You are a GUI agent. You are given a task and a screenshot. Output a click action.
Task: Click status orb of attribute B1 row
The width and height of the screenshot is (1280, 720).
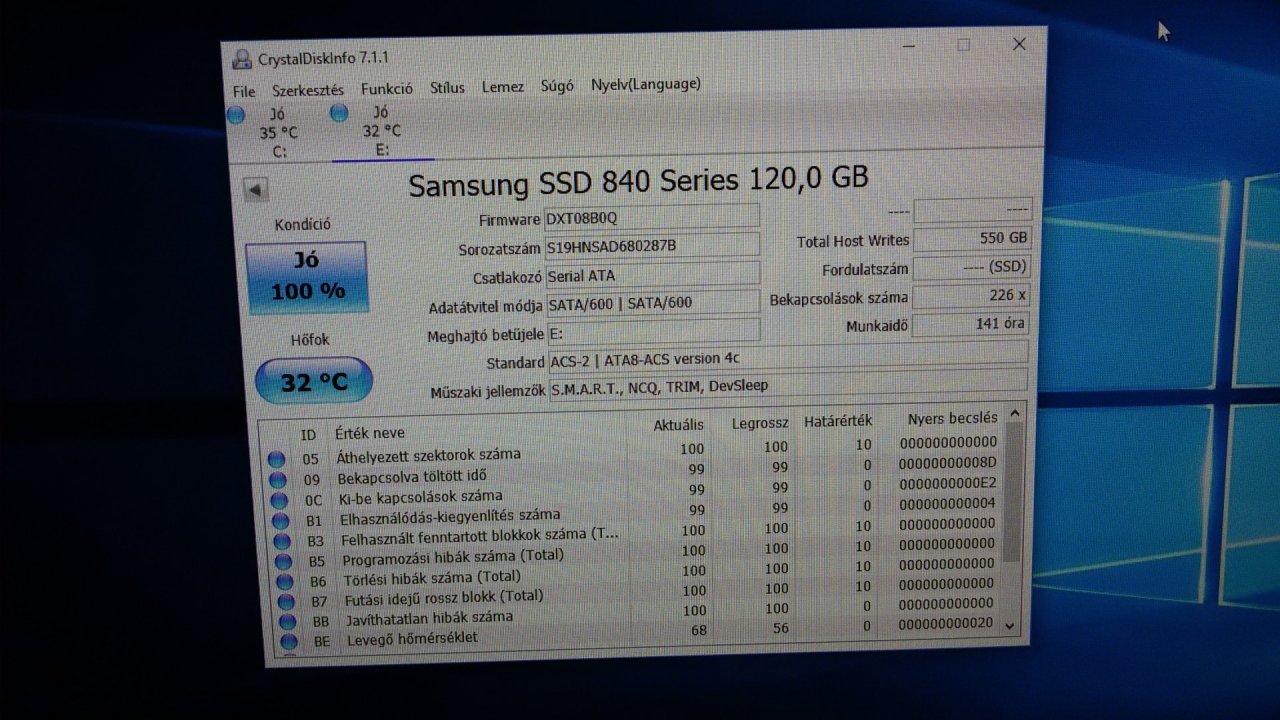(281, 521)
